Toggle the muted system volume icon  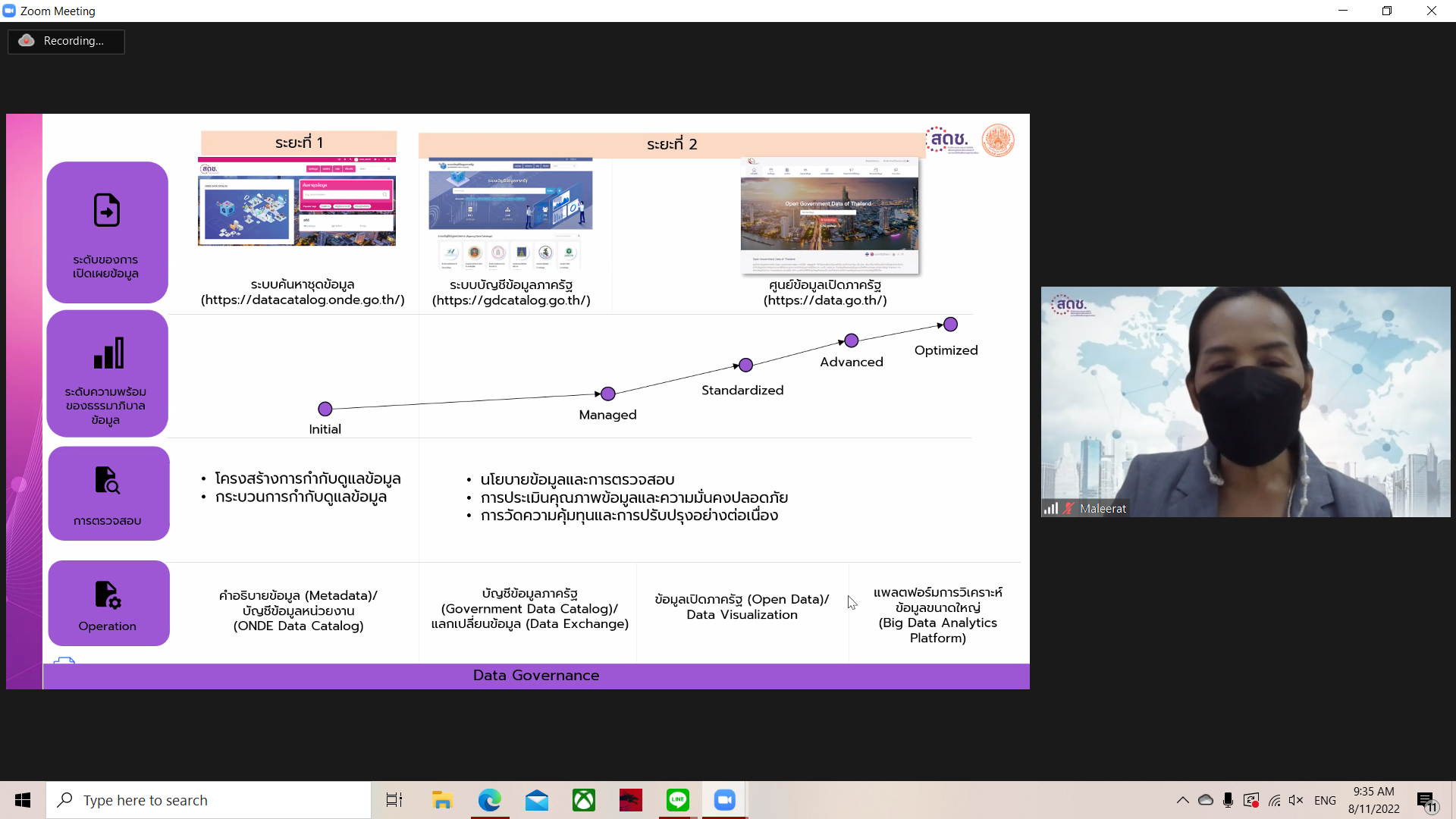point(1296,800)
